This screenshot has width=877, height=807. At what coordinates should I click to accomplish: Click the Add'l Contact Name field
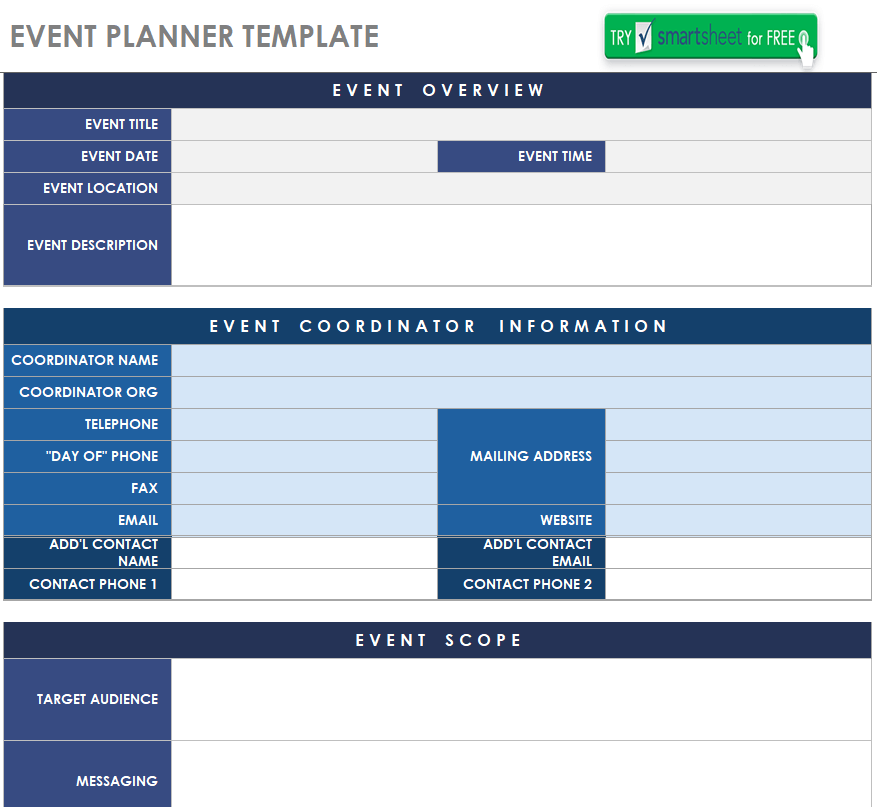(304, 553)
